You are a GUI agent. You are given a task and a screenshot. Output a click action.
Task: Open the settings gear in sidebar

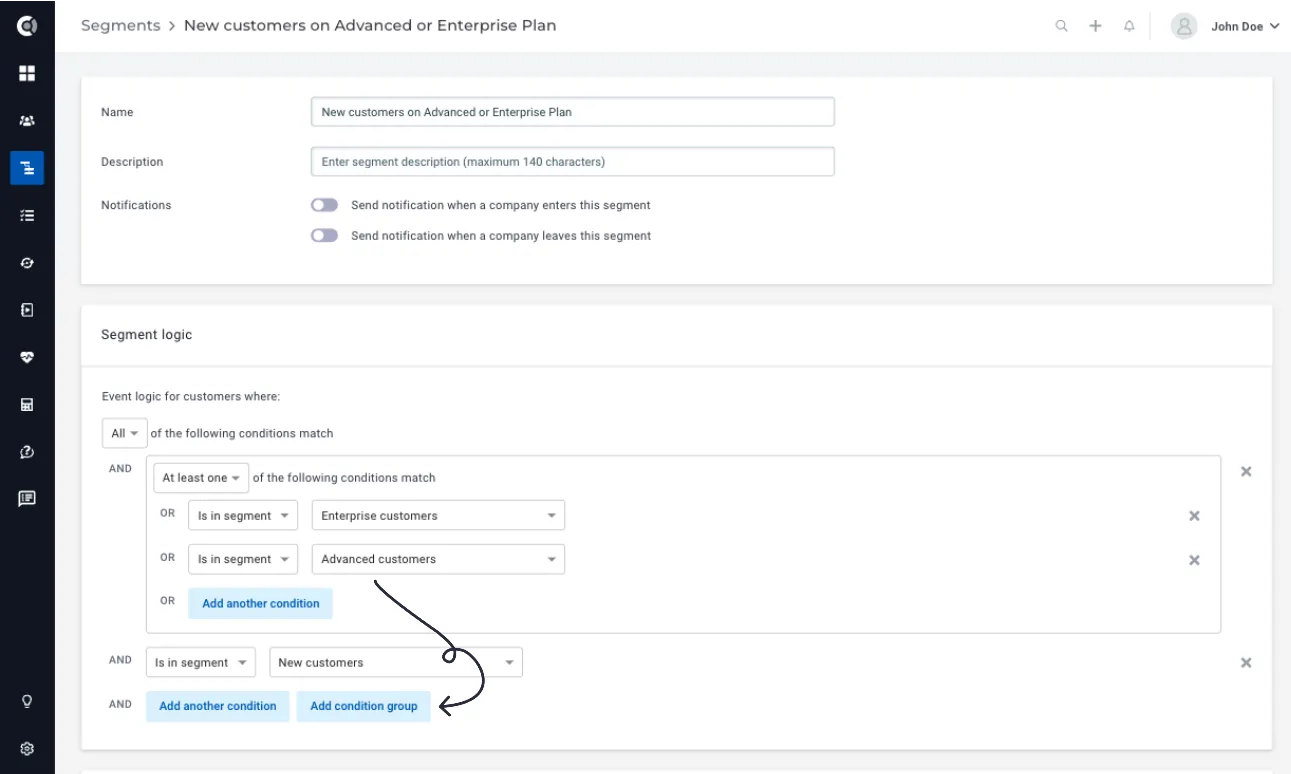tap(27, 748)
